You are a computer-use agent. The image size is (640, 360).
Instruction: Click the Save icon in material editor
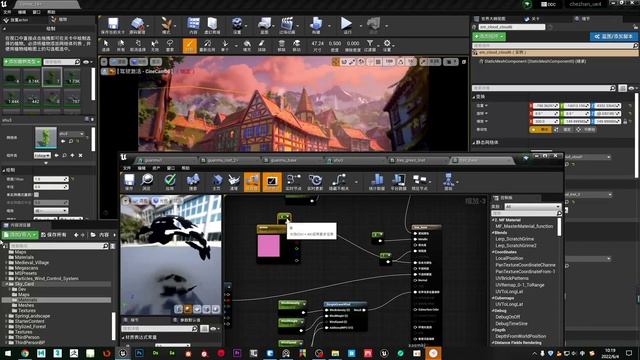pos(129,182)
